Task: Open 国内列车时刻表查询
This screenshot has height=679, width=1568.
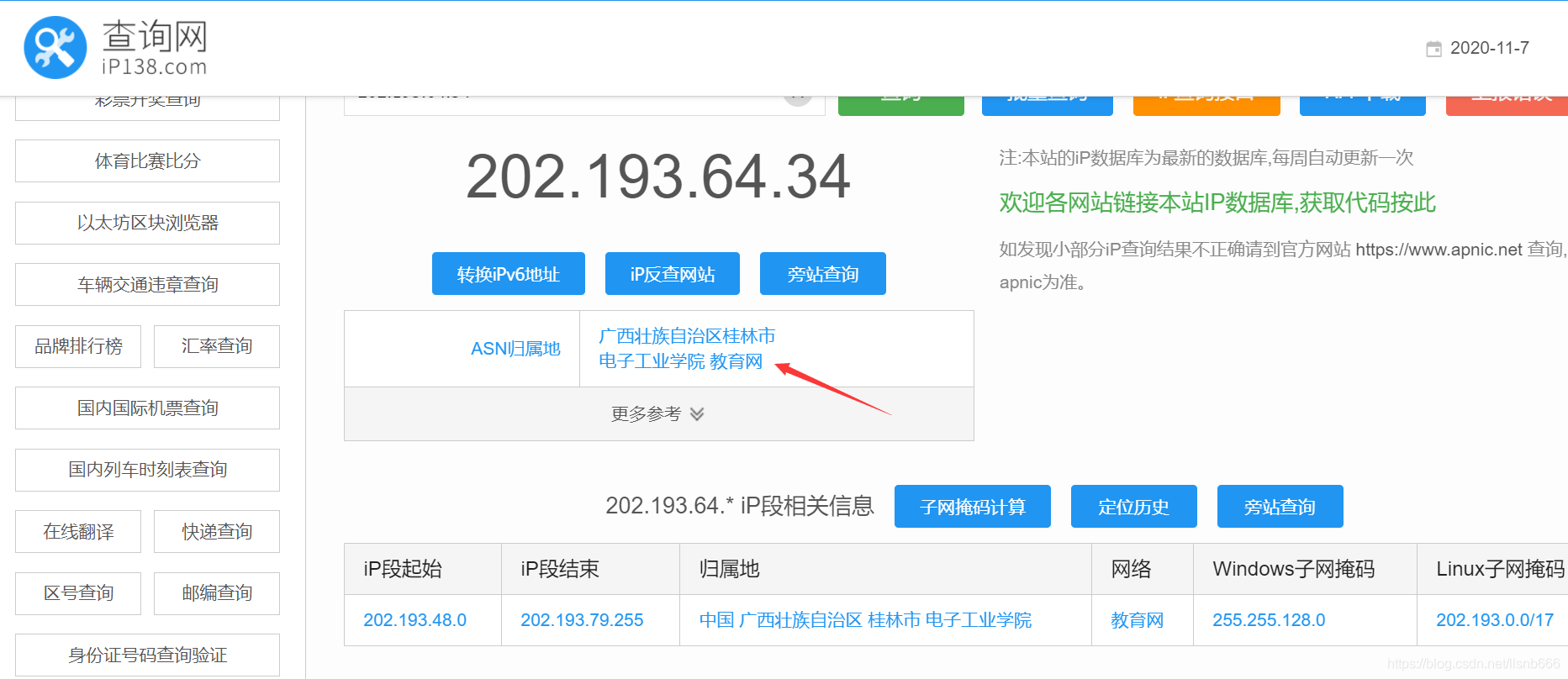Action: click(147, 470)
